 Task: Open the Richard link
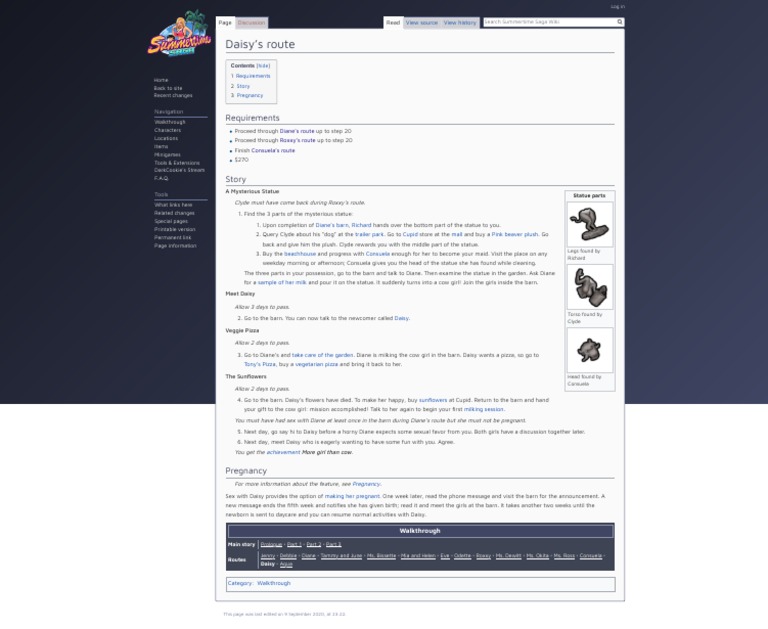click(361, 225)
